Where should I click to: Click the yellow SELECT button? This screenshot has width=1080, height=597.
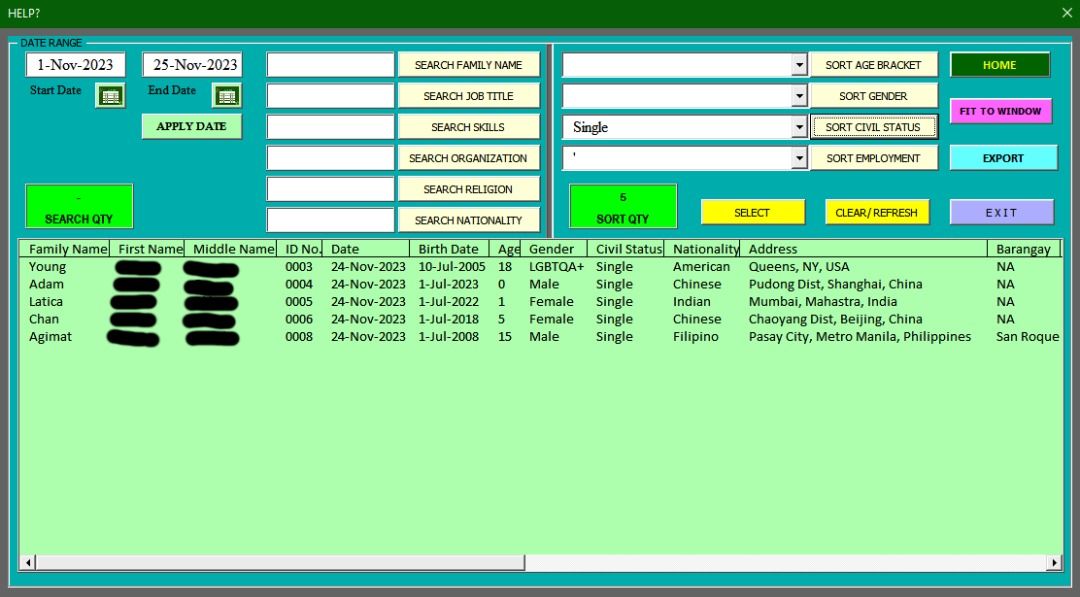(753, 212)
